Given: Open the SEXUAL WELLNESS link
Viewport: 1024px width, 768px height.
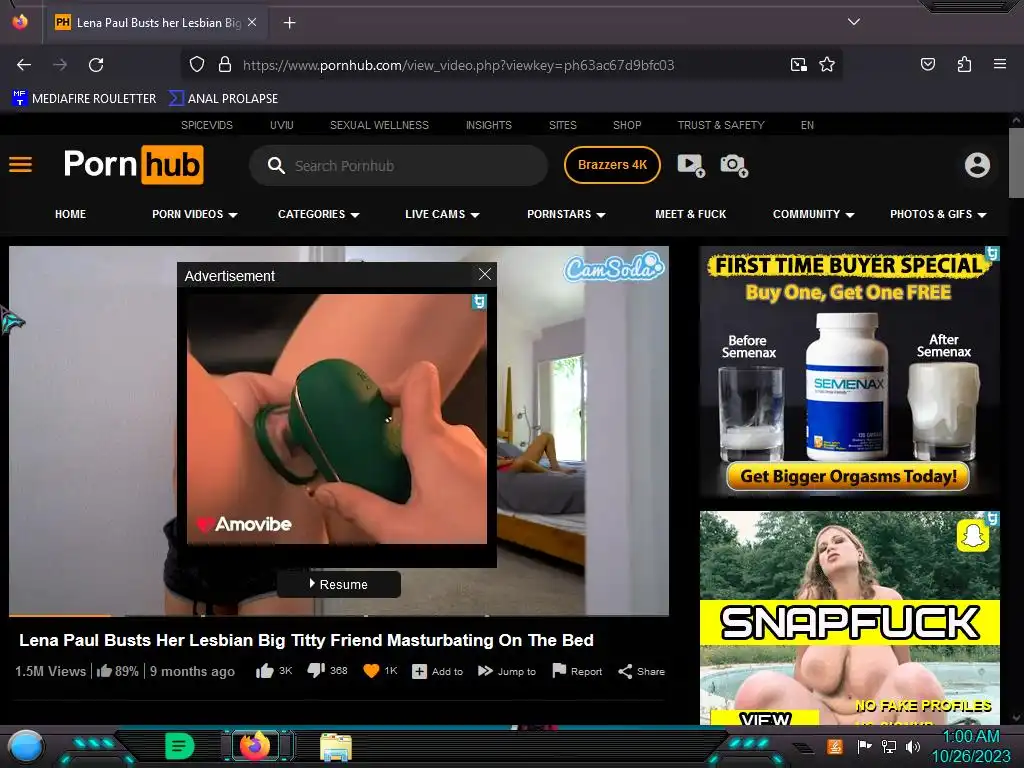Looking at the screenshot, I should 379,125.
